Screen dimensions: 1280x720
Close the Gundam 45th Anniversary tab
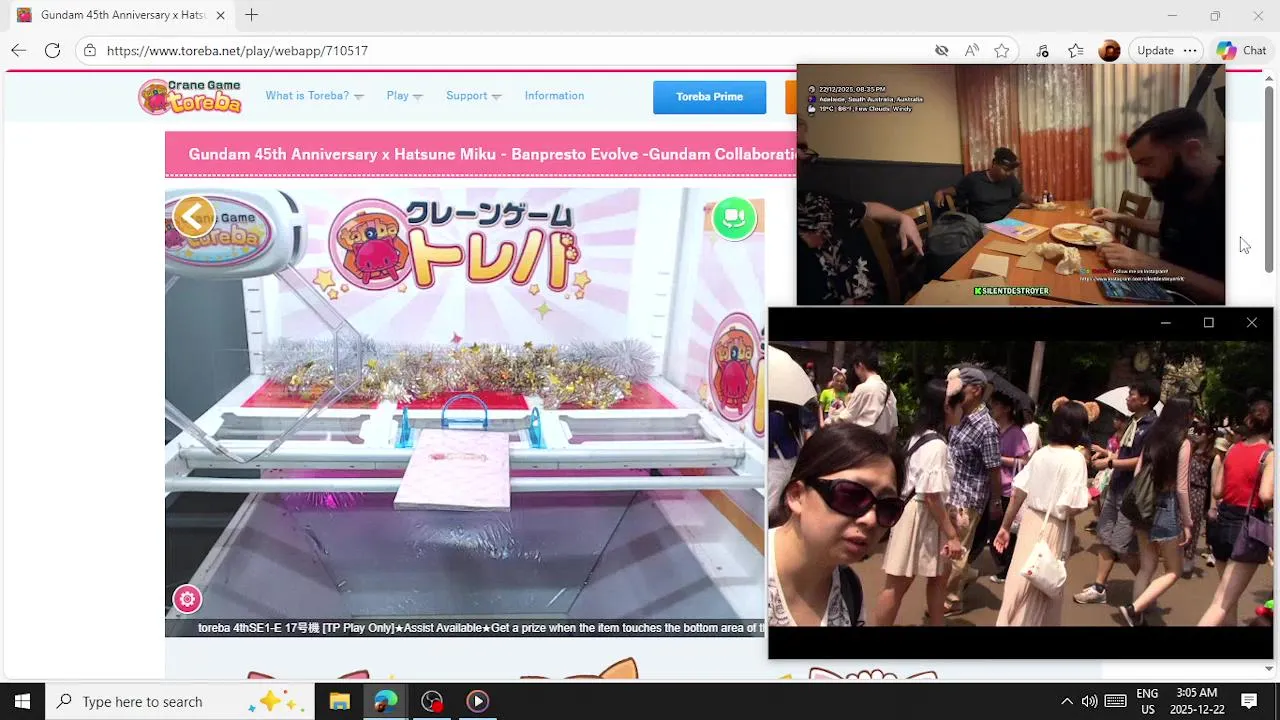pos(220,15)
